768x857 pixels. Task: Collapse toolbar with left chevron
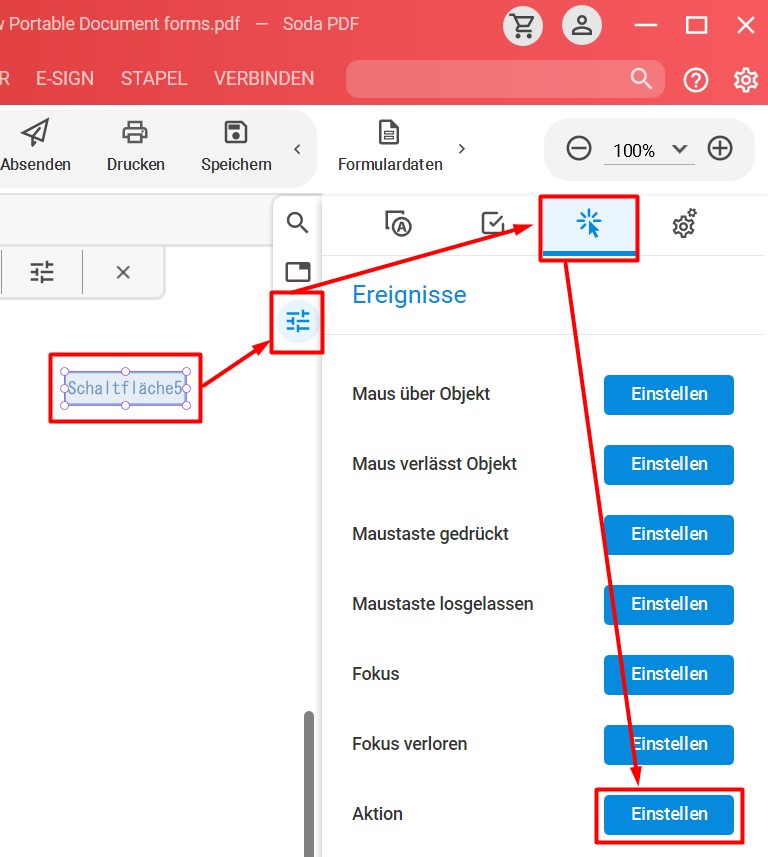[297, 149]
